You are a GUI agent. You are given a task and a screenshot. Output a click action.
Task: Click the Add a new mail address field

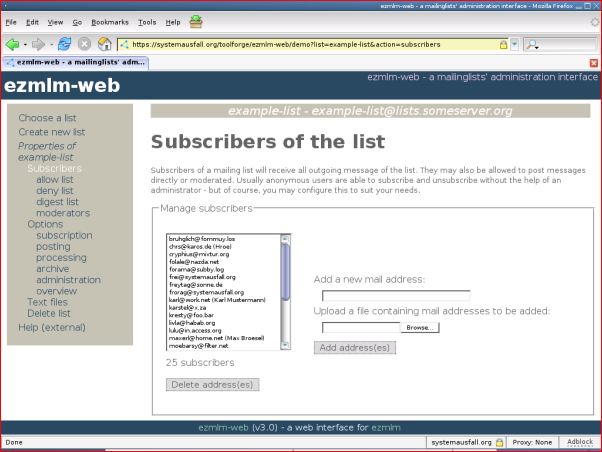[x=396, y=295]
